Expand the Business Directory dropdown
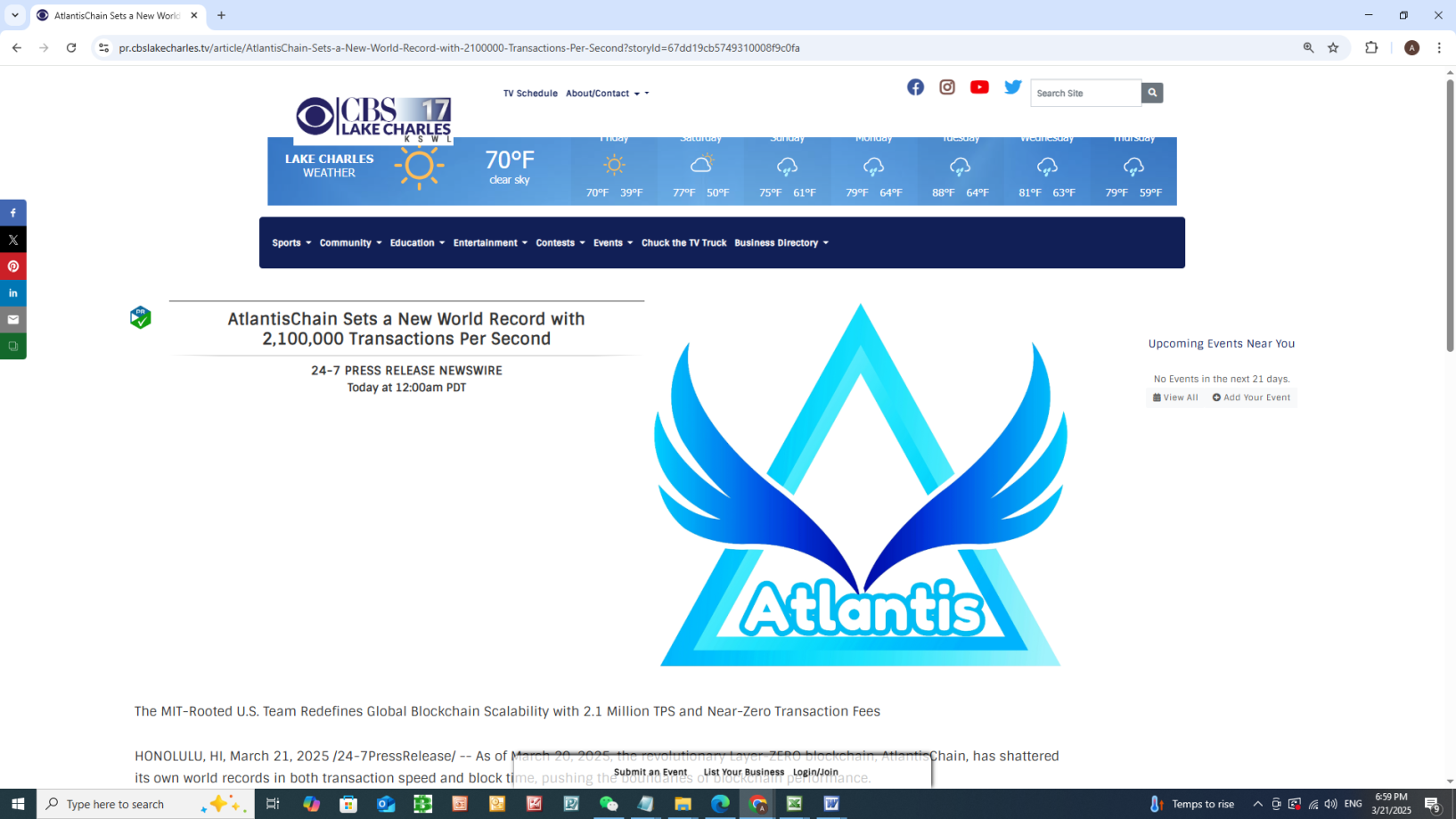The width and height of the screenshot is (1456, 819). pyautogui.click(x=781, y=242)
